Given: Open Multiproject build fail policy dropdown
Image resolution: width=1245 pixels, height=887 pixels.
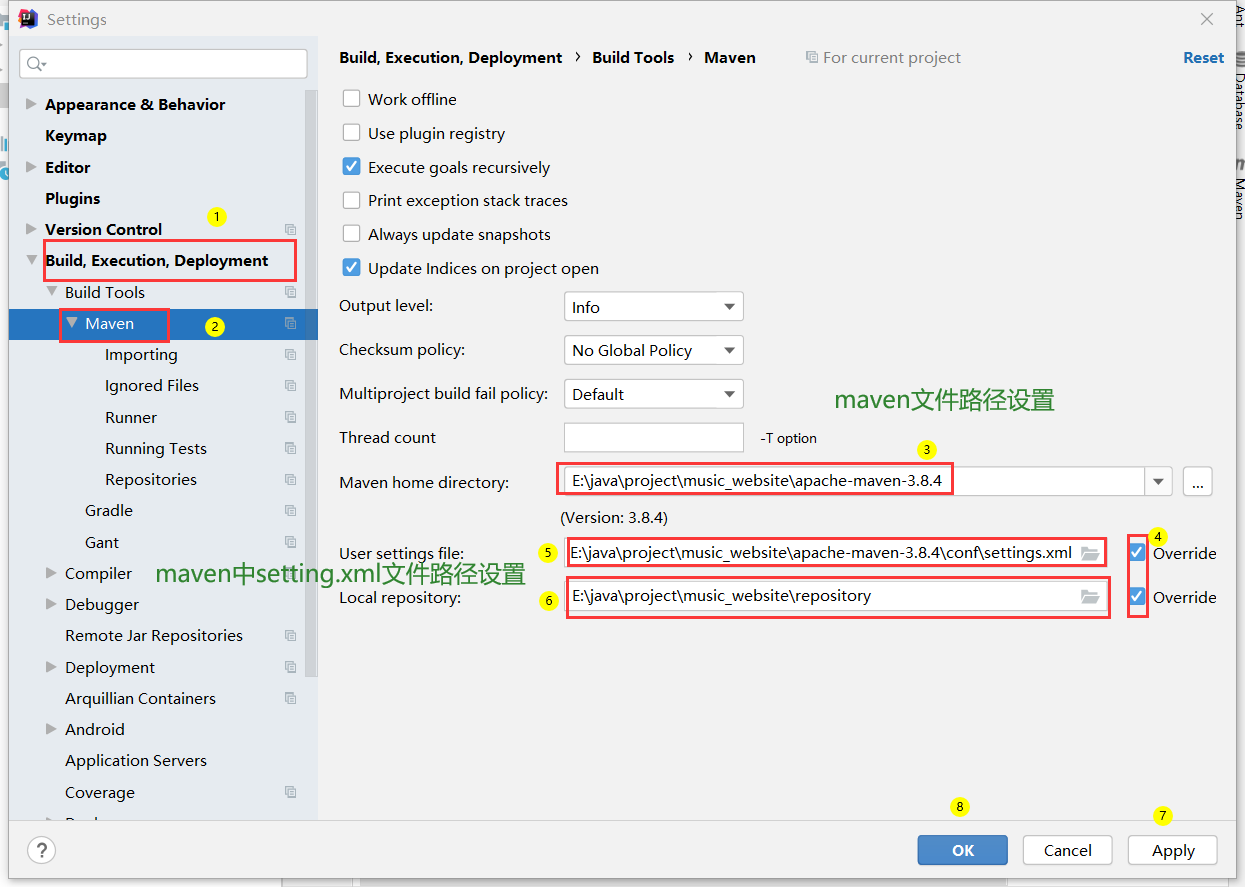Looking at the screenshot, I should coord(654,394).
